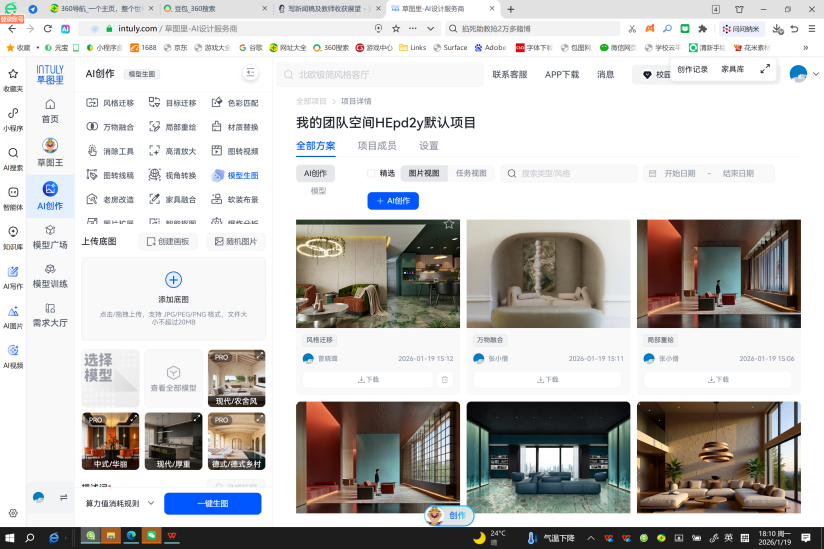The image size is (824, 549).
Task: Check the 精选 checkbox
Action: point(373,173)
